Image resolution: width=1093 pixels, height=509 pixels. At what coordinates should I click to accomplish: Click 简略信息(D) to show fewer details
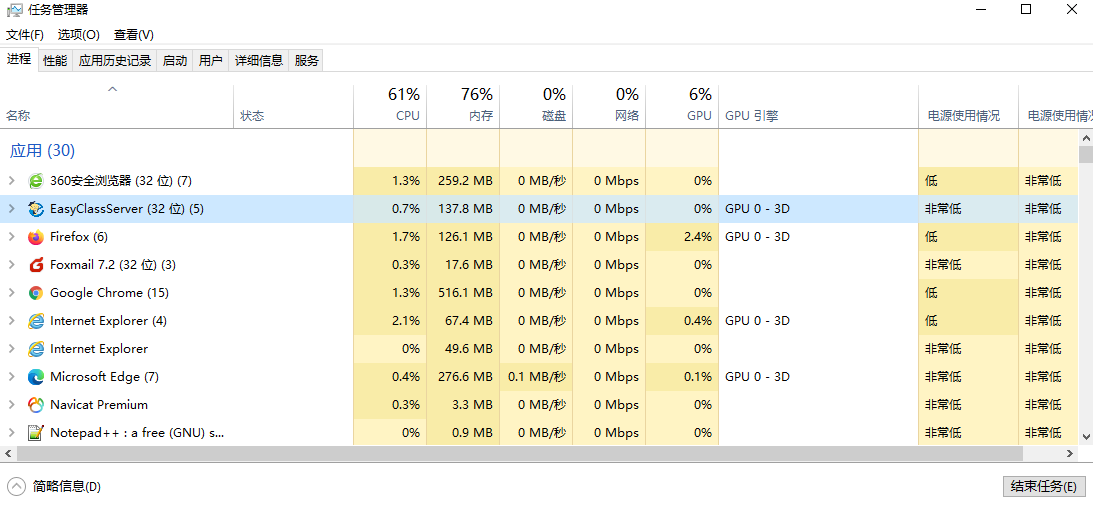click(x=66, y=487)
